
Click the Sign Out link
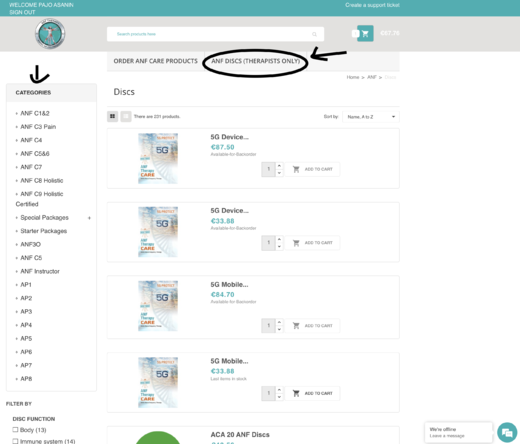[x=22, y=12]
